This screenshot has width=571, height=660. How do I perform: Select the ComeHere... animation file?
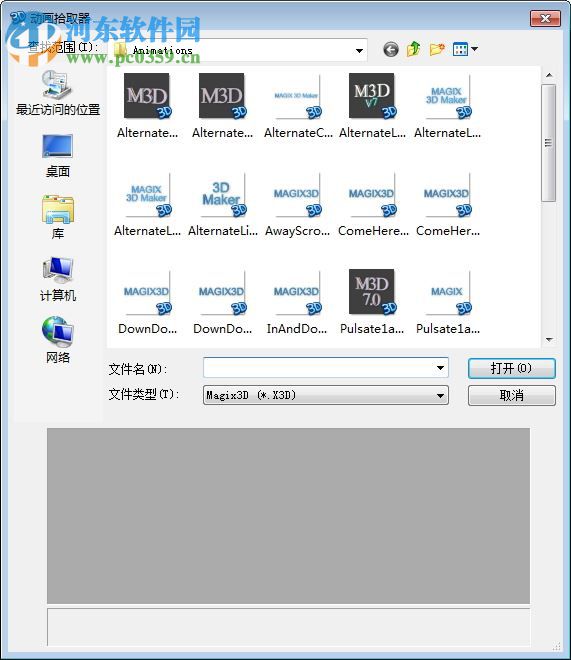pyautogui.click(x=373, y=205)
